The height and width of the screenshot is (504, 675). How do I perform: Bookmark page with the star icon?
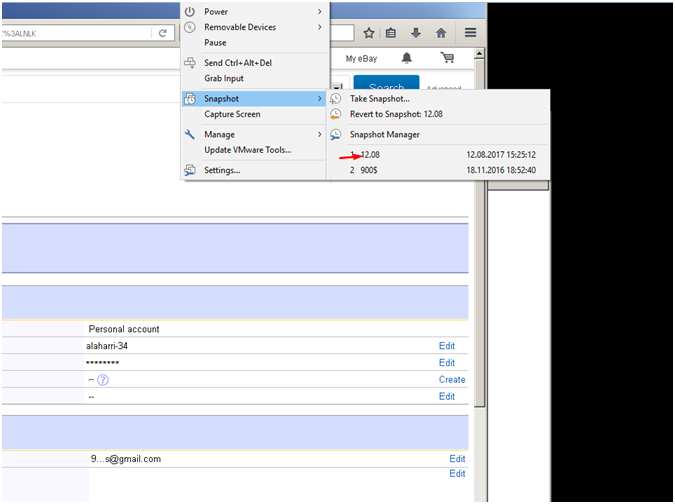pos(368,33)
